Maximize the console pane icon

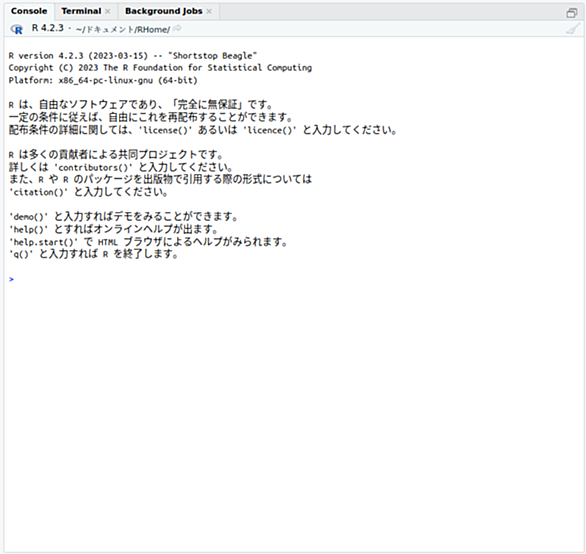[x=571, y=13]
